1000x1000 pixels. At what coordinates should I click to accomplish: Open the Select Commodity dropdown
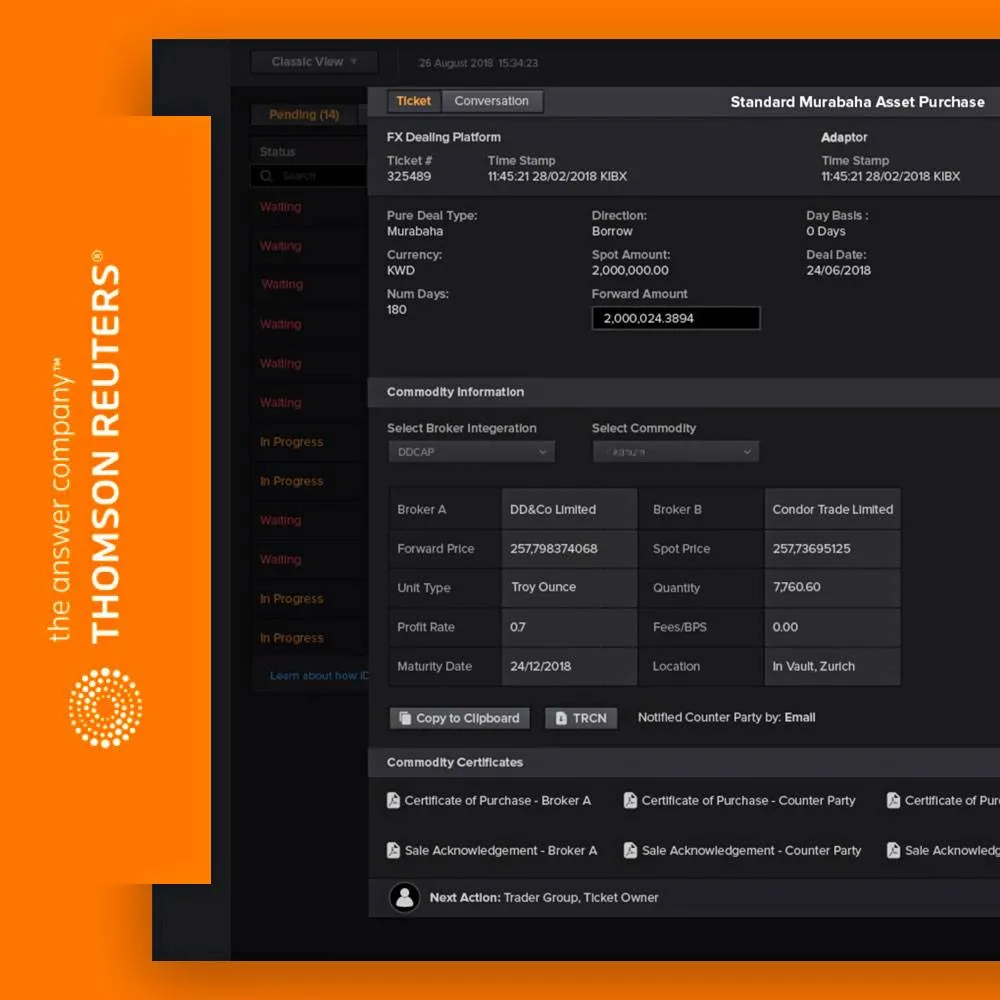point(675,451)
